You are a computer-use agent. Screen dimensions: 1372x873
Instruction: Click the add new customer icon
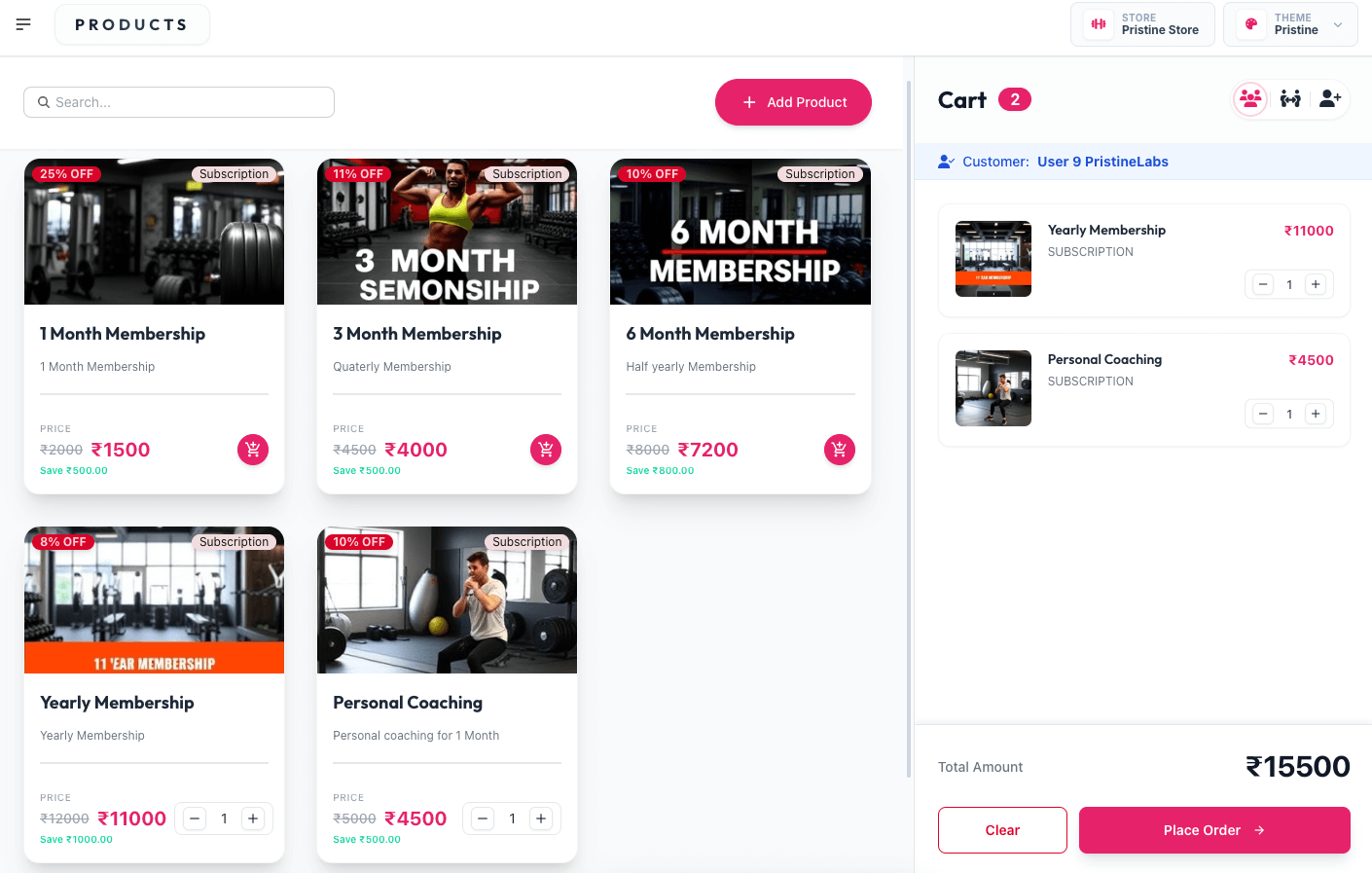1329,98
